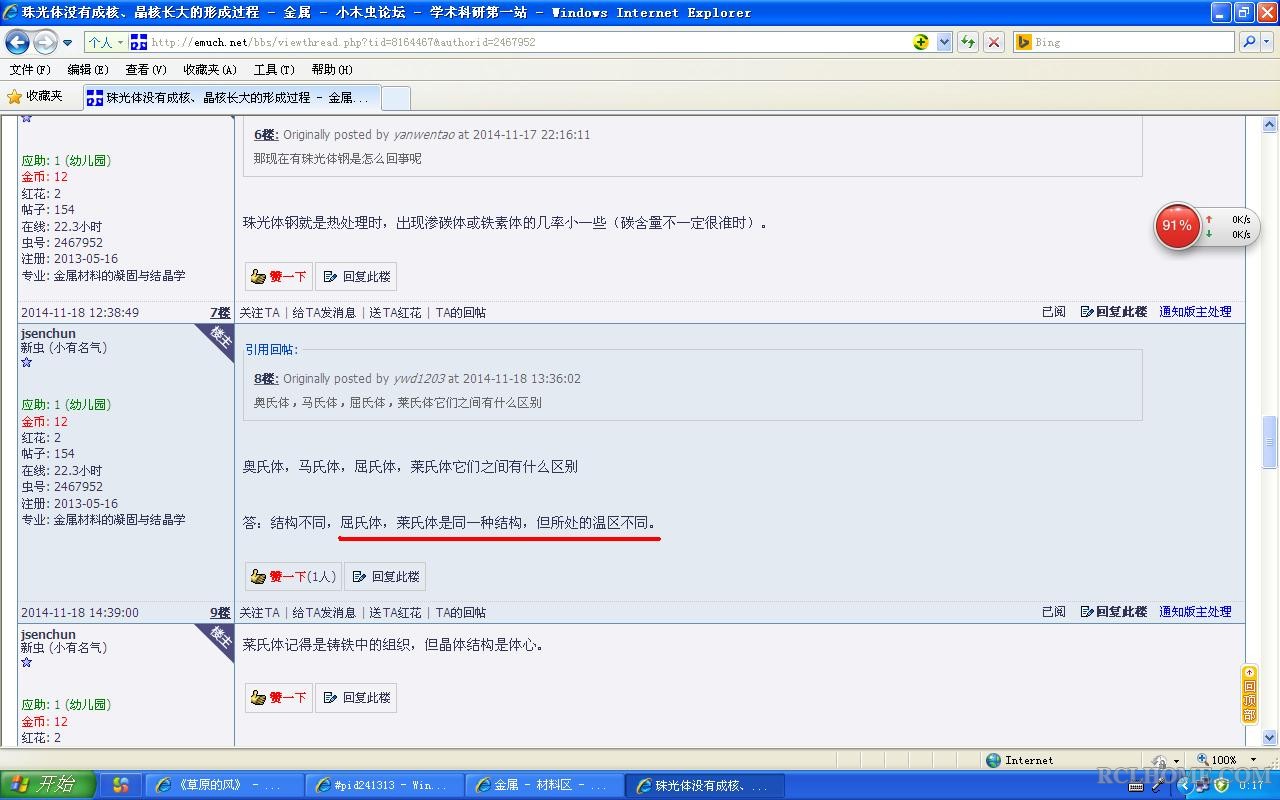The height and width of the screenshot is (800, 1280).
Task: Click the 100% zoom level button
Action: click(x=1216, y=760)
